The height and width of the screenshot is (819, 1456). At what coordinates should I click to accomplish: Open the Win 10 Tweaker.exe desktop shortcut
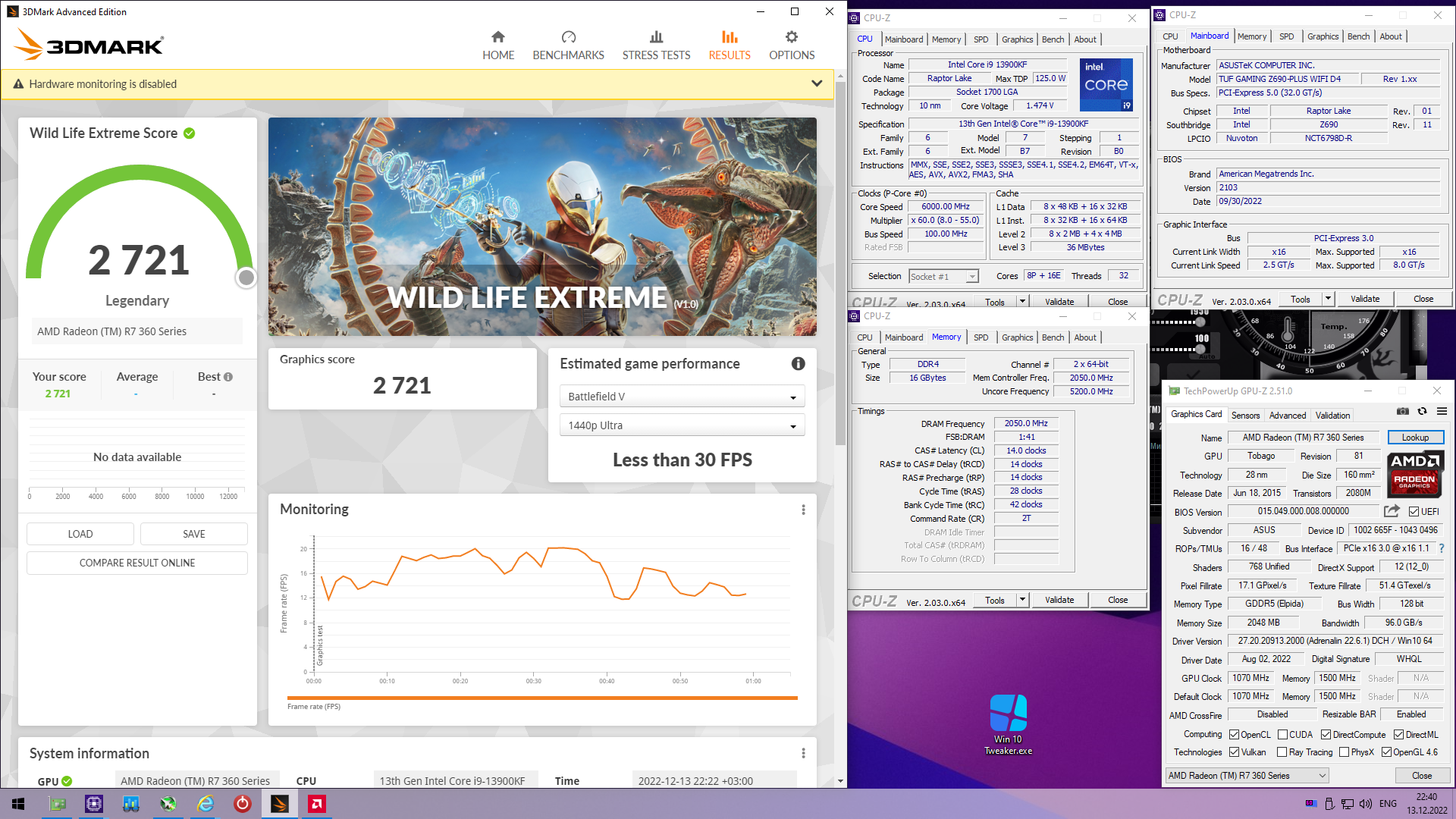coord(1008,724)
